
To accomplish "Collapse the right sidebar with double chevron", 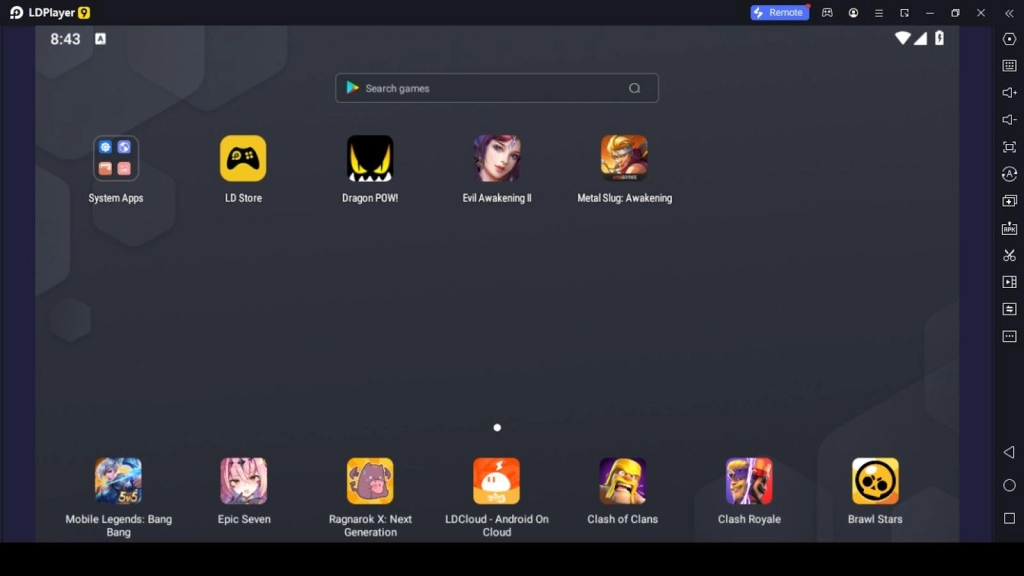I will click(1009, 12).
